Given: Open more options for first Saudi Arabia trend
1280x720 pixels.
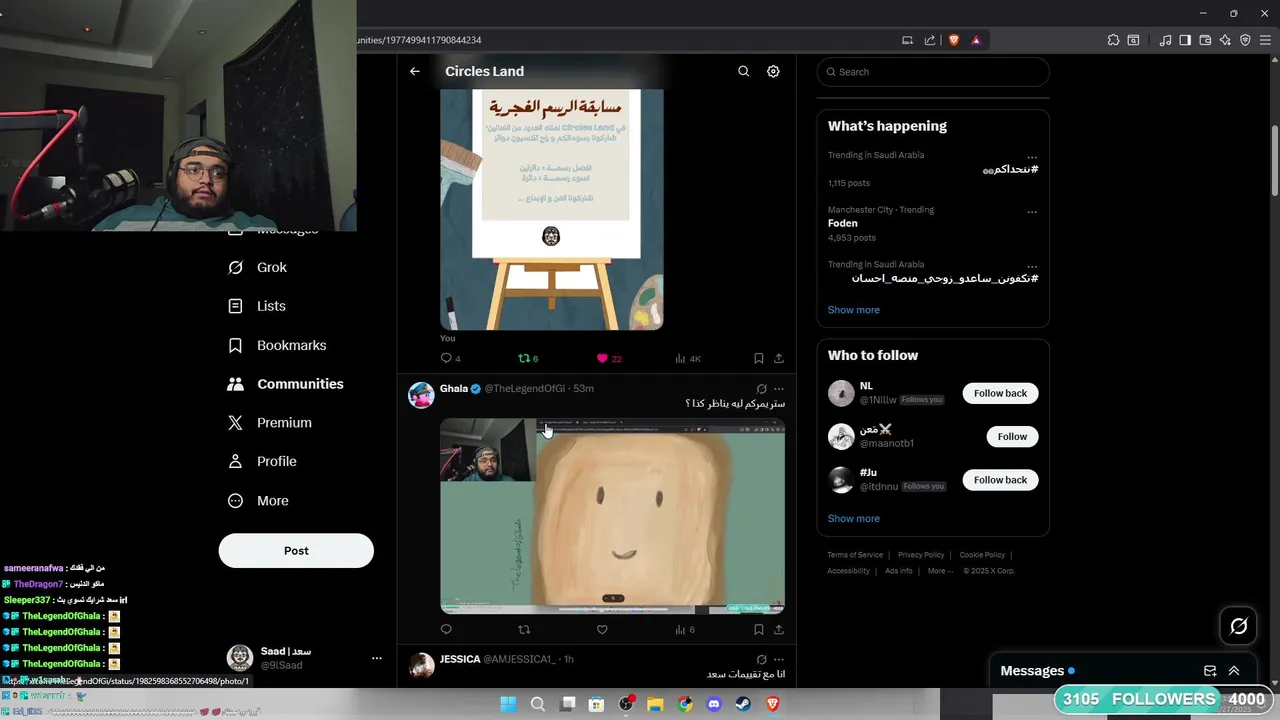Looking at the screenshot, I should pyautogui.click(x=1032, y=157).
